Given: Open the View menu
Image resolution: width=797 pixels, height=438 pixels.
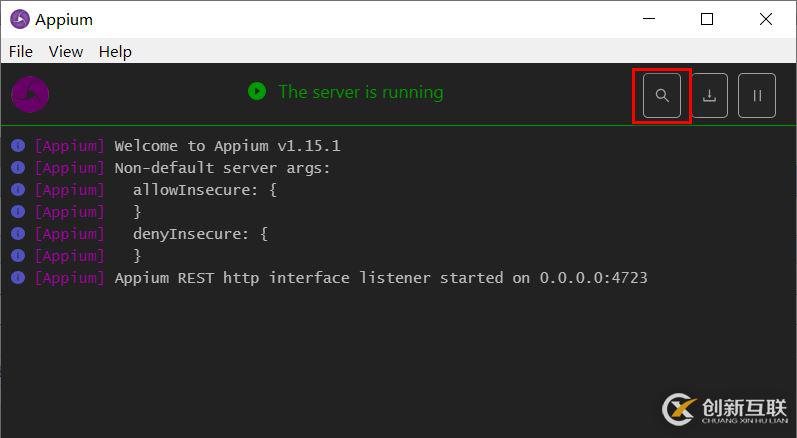Looking at the screenshot, I should tap(66, 51).
